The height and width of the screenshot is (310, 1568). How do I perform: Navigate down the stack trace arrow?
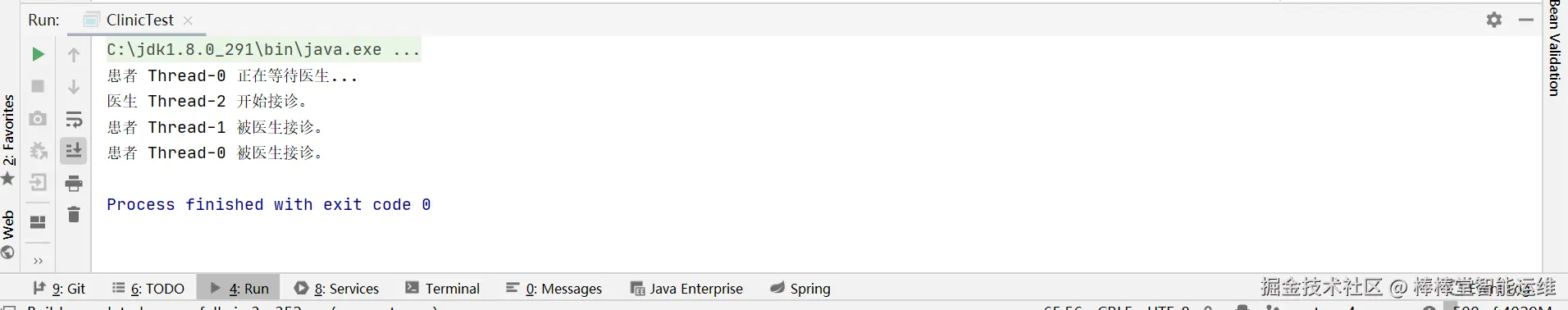[74, 87]
